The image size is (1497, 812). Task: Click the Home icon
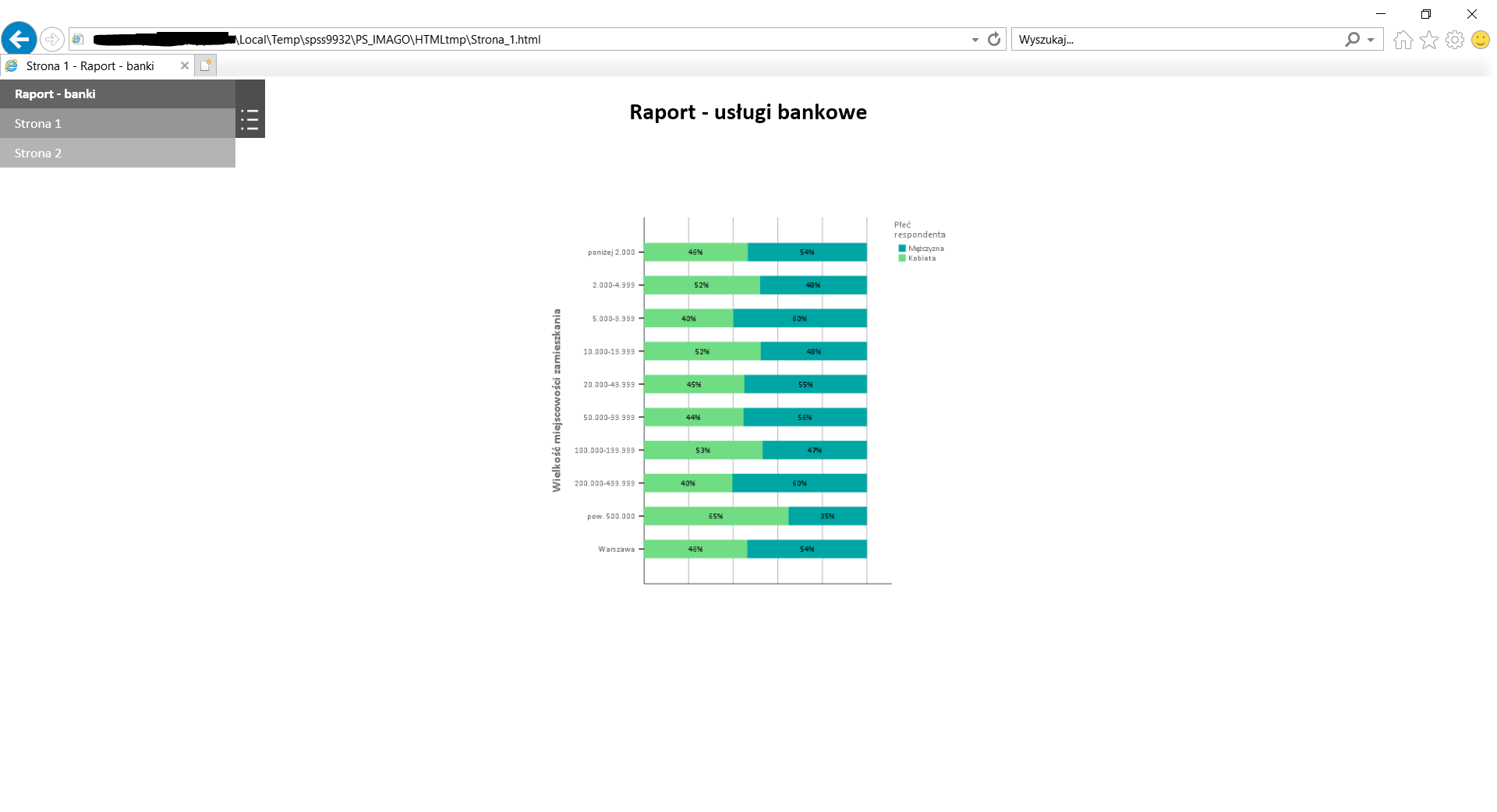tap(1403, 40)
